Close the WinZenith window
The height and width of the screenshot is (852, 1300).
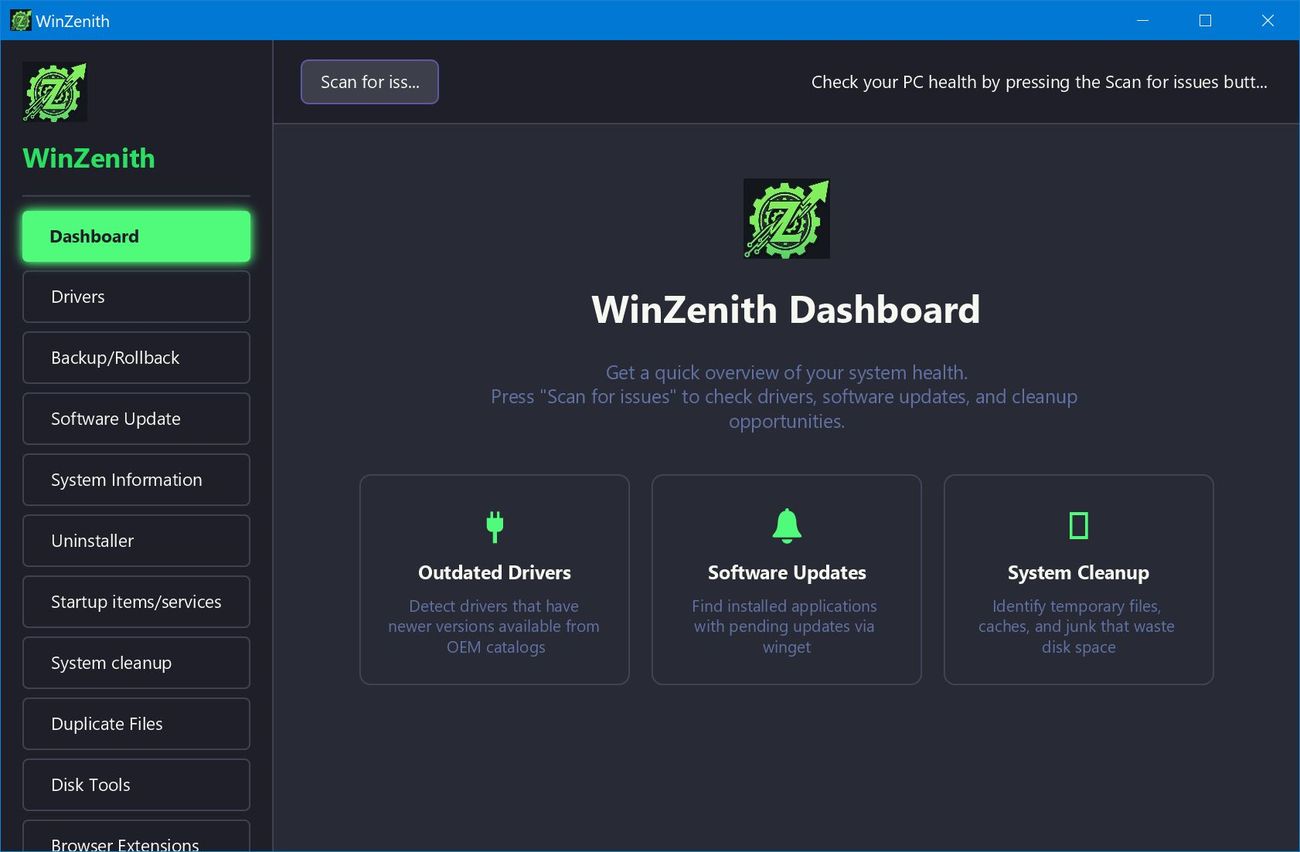pos(1267,20)
